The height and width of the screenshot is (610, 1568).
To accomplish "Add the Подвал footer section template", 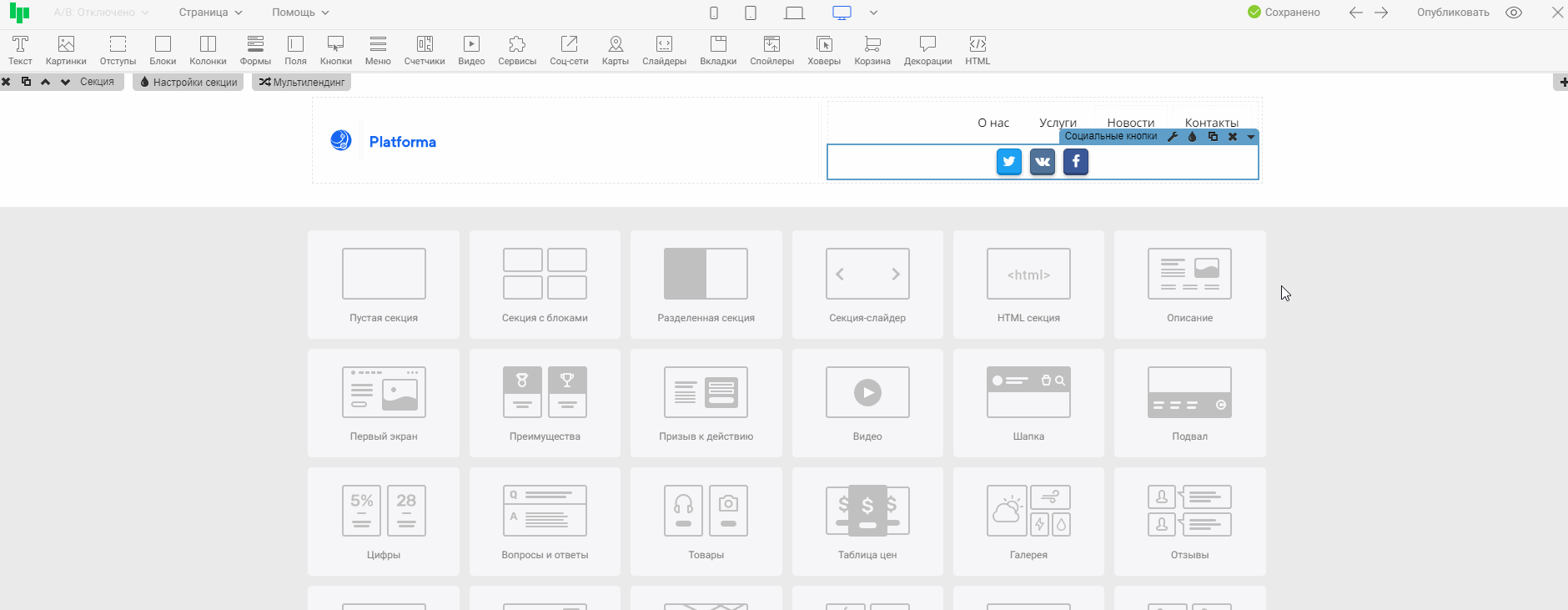I will pos(1190,403).
